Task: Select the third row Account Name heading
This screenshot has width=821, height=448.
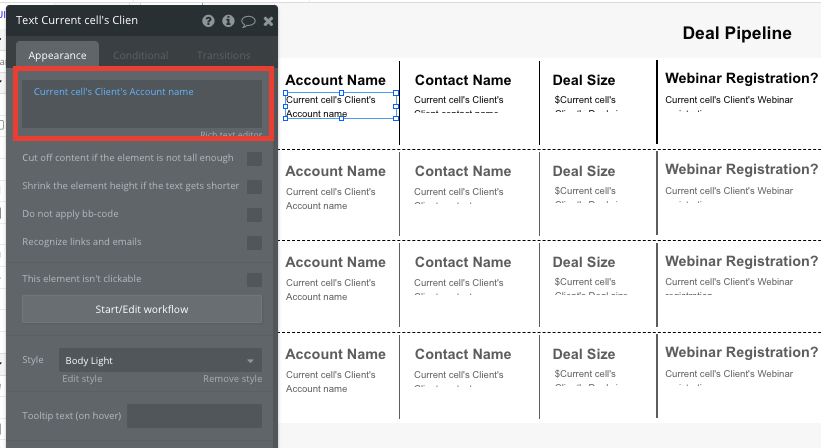Action: 335,262
